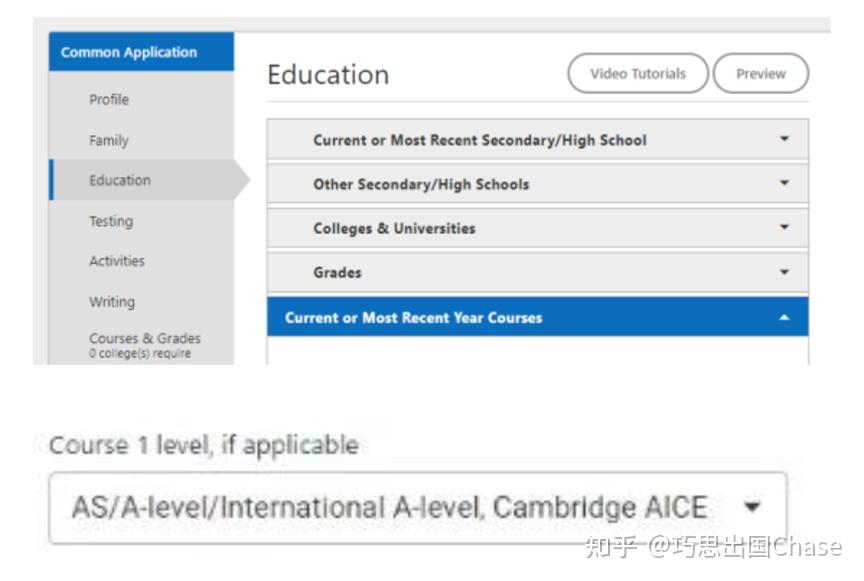Click the arrow icon on Grades row
Viewport: 864px width, 581px height.
784,272
